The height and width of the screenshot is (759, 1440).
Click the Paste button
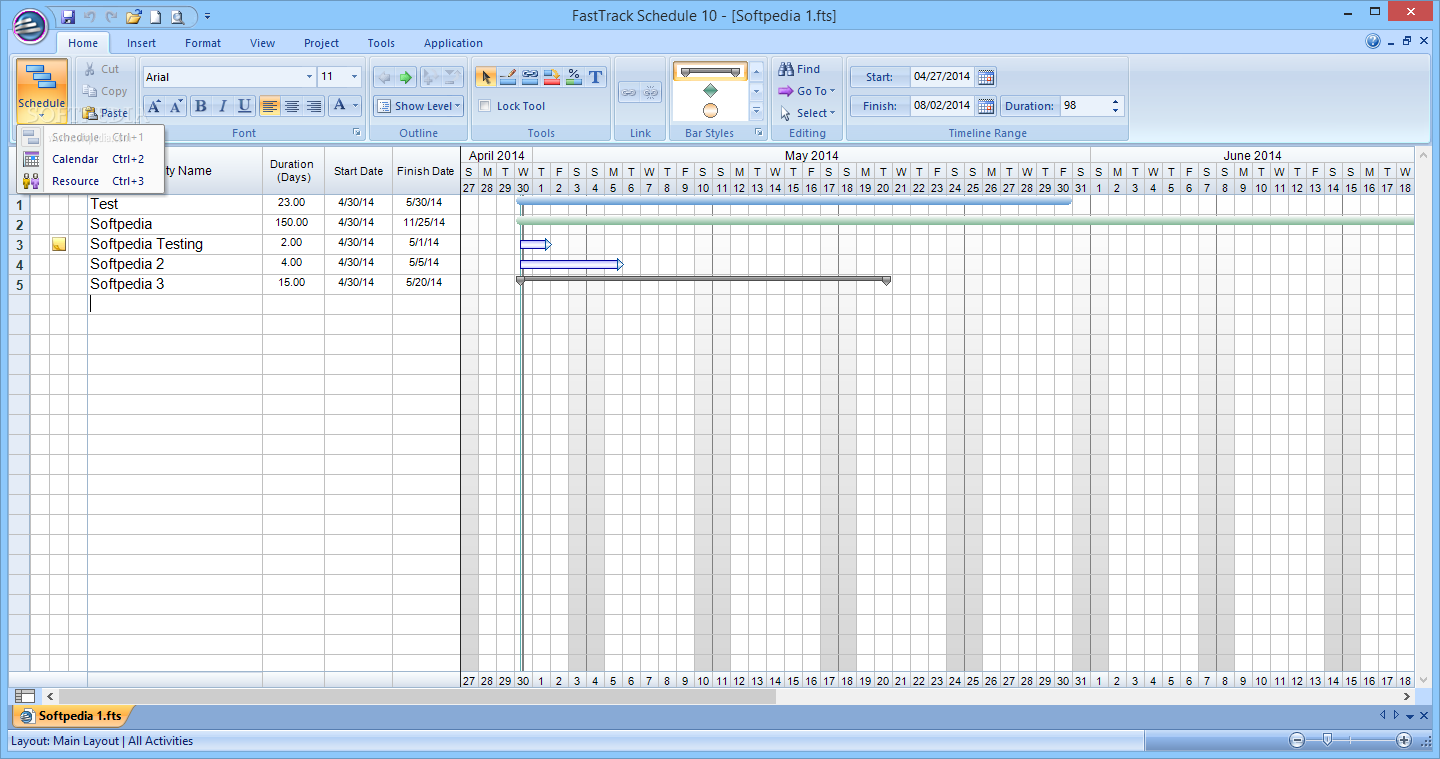pyautogui.click(x=105, y=113)
